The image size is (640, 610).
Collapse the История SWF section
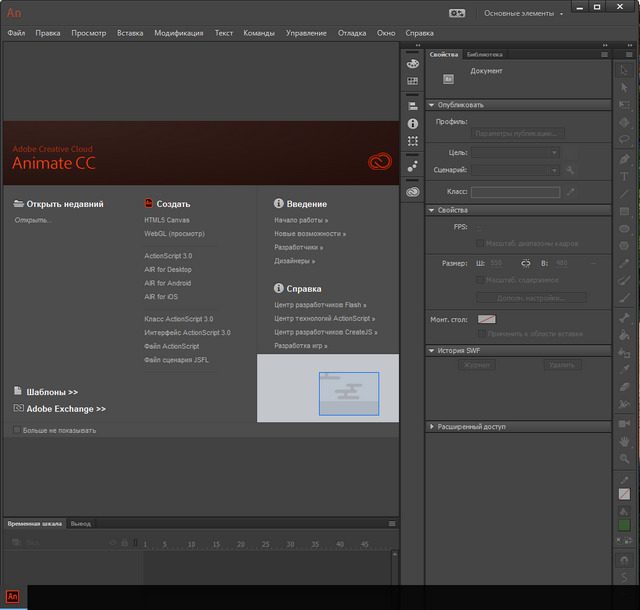pyautogui.click(x=431, y=350)
